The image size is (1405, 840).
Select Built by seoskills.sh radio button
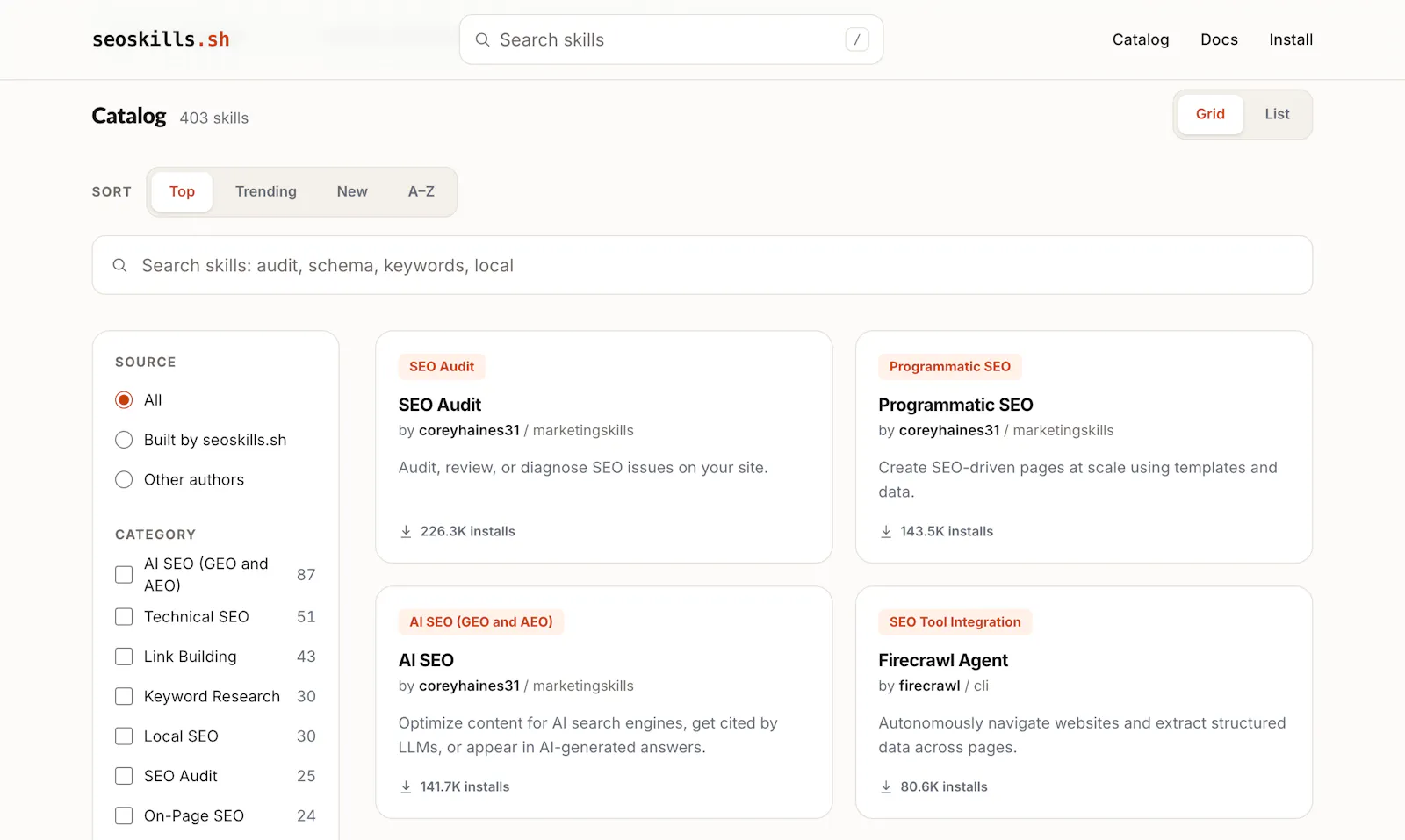tap(124, 440)
